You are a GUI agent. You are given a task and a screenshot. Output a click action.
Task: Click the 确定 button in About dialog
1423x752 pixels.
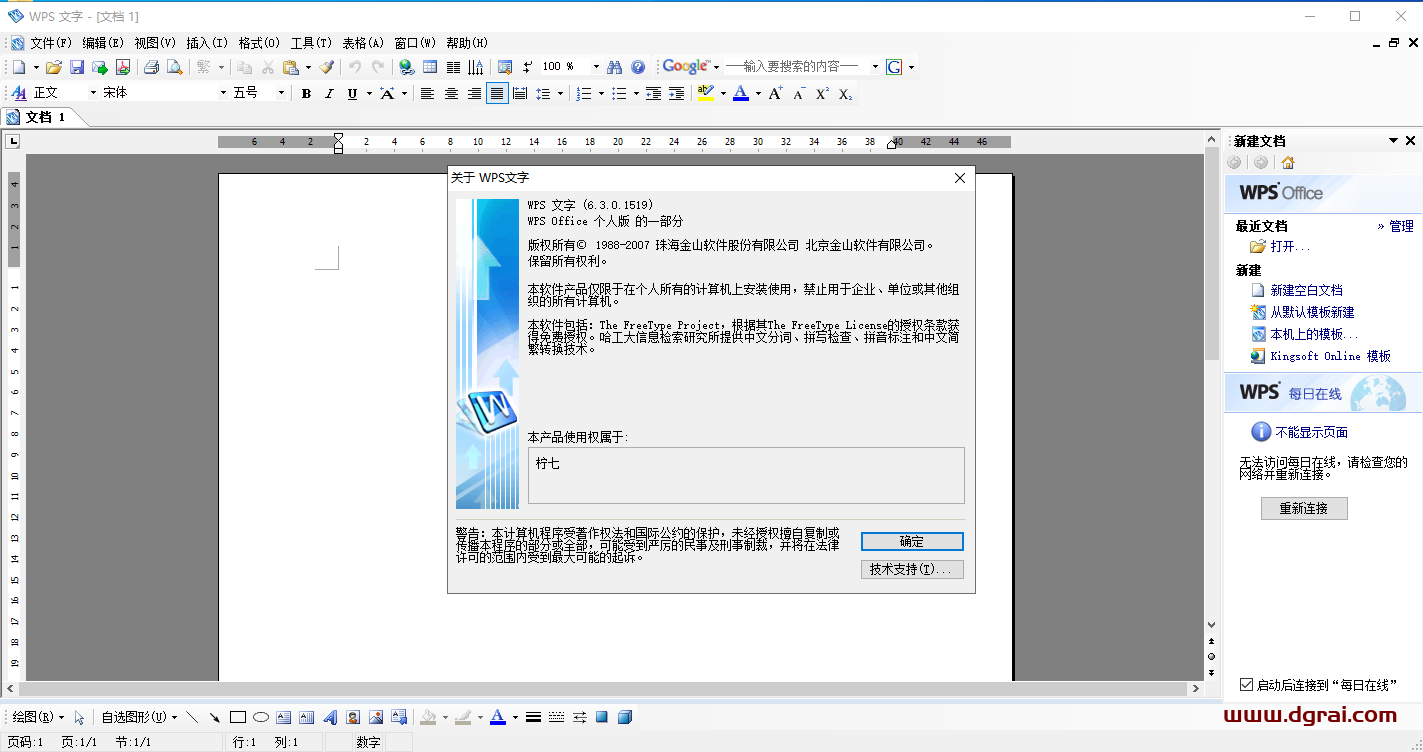(911, 541)
